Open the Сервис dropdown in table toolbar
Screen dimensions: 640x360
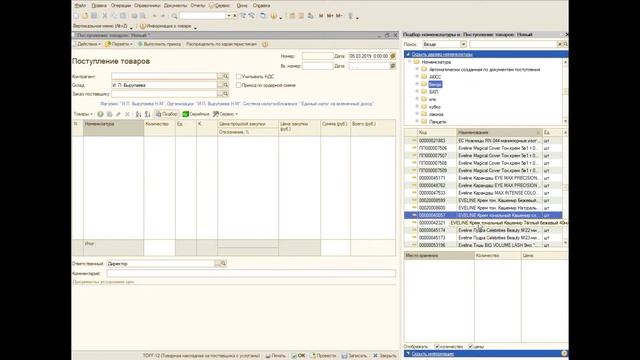click(x=225, y=114)
